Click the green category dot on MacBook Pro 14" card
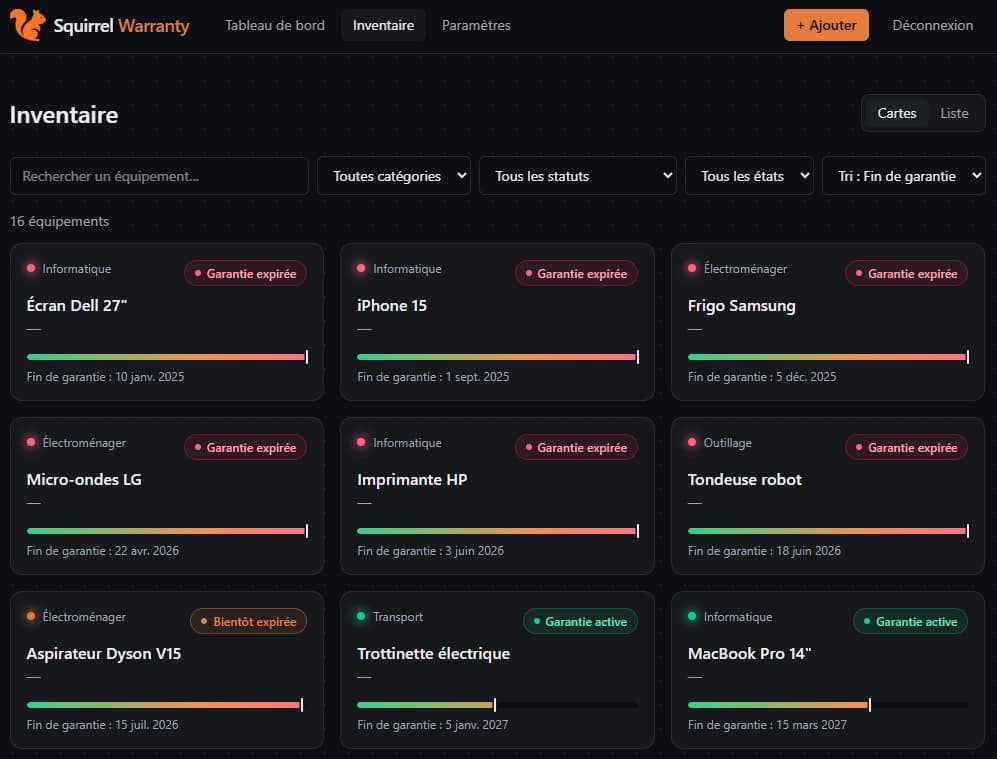The height and width of the screenshot is (759, 997). coord(692,616)
